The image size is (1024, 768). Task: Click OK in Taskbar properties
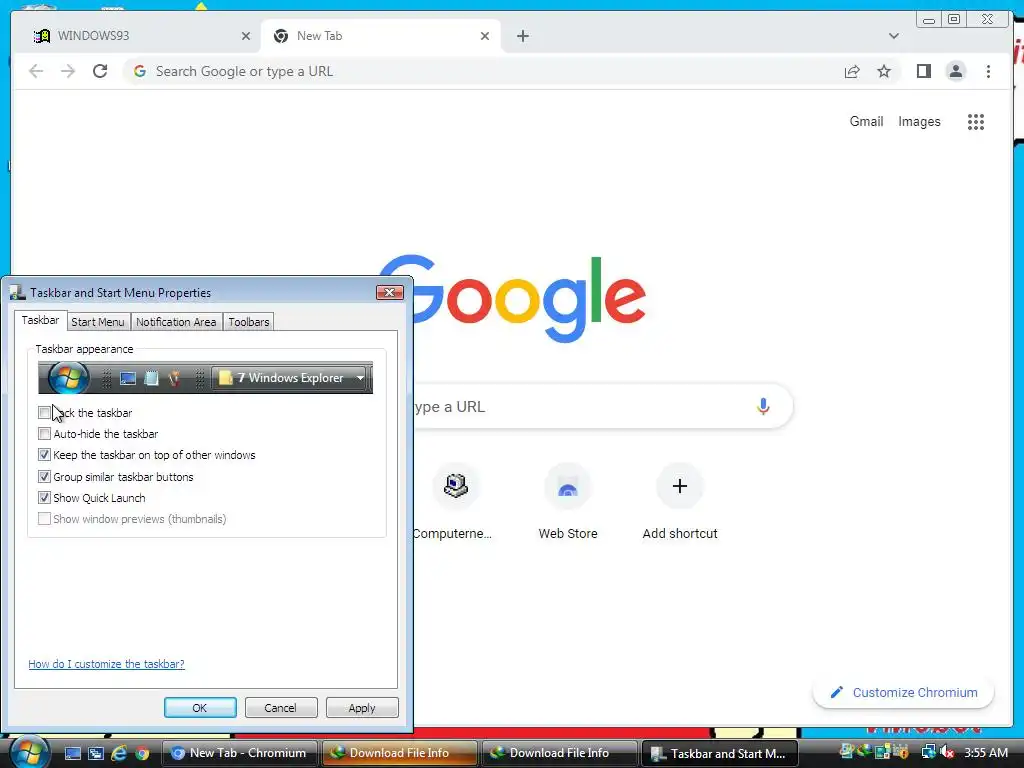pos(200,708)
